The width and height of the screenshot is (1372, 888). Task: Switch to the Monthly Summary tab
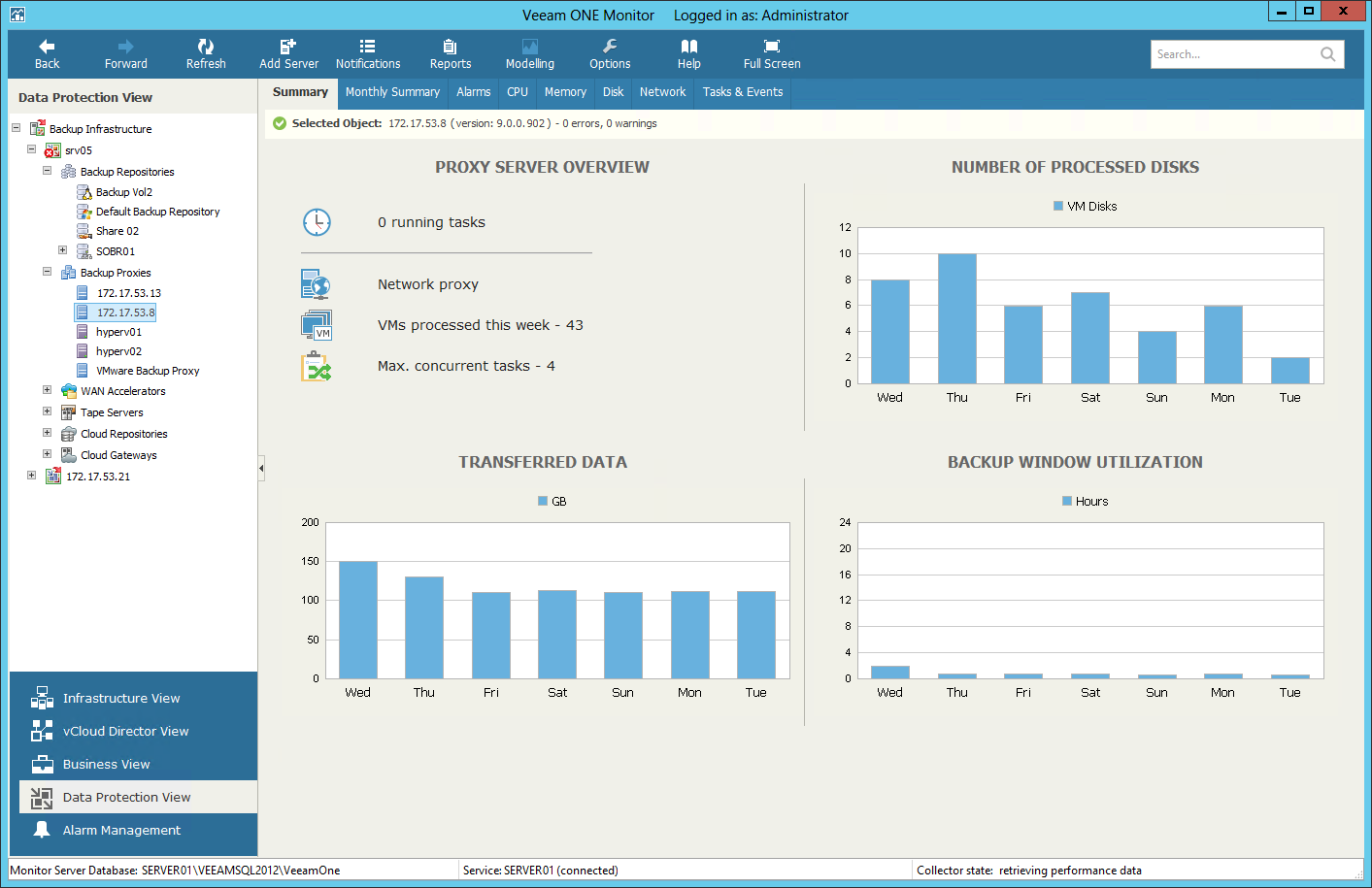click(x=392, y=92)
